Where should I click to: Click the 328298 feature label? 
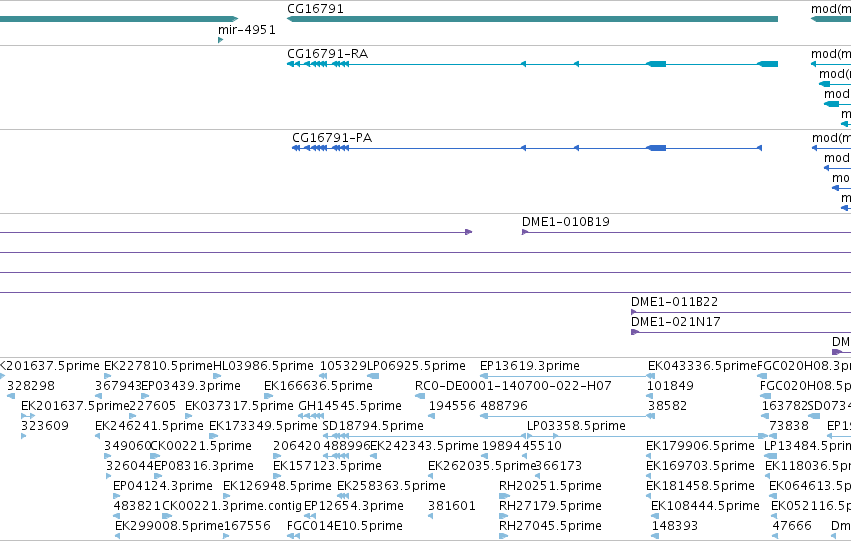click(x=30, y=386)
